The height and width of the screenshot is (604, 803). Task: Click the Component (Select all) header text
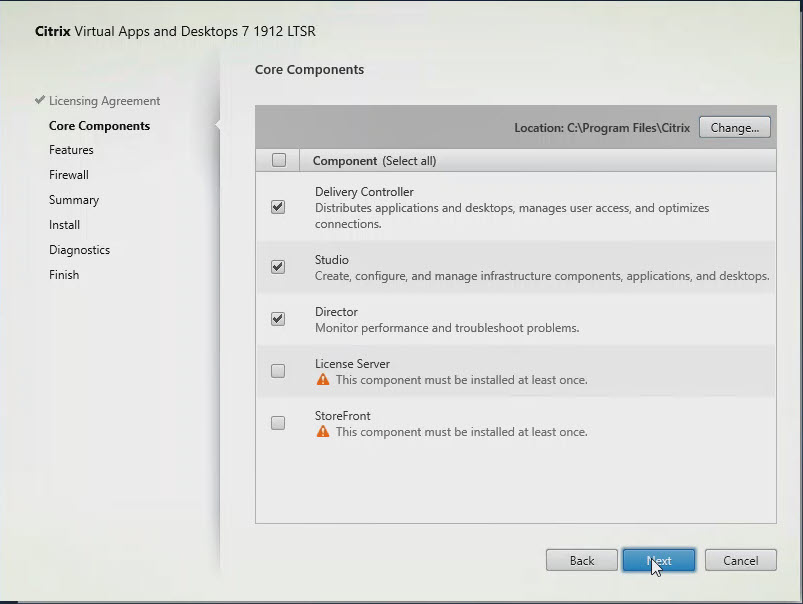tap(374, 161)
